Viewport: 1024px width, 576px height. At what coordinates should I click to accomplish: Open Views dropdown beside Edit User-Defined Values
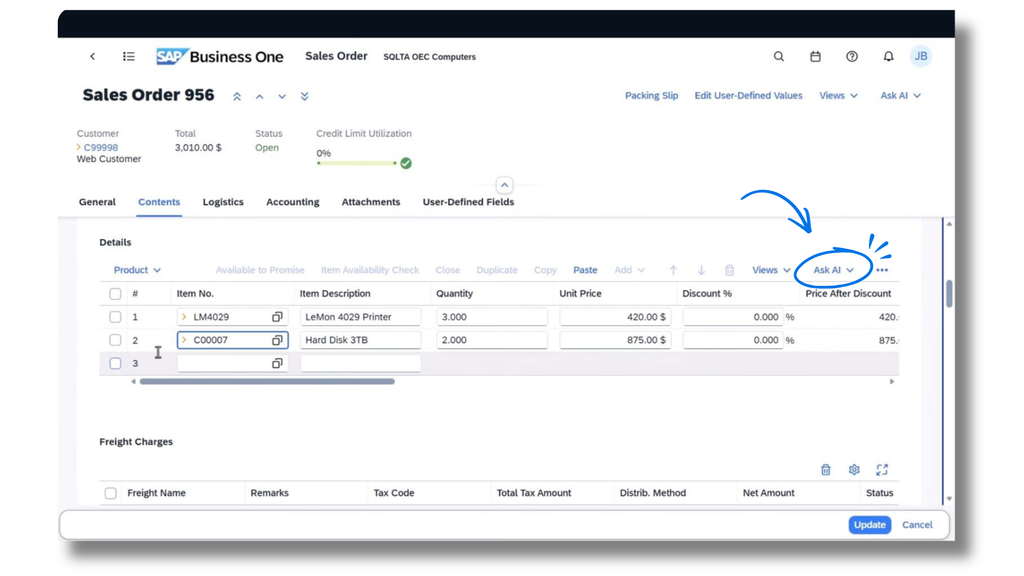(839, 95)
